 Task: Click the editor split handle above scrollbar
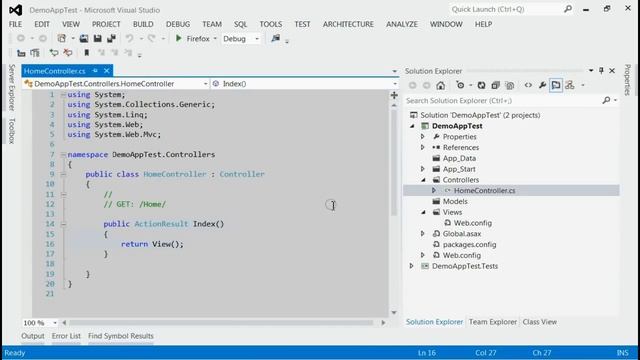[394, 96]
